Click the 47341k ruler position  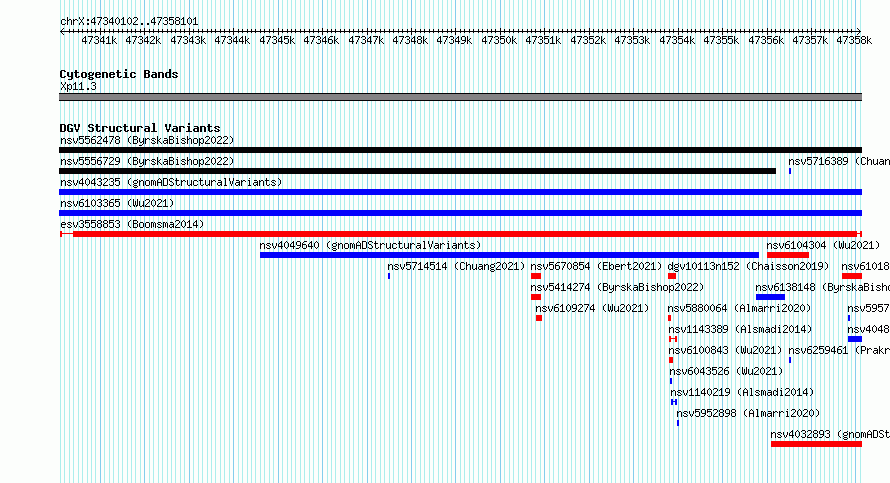point(99,40)
